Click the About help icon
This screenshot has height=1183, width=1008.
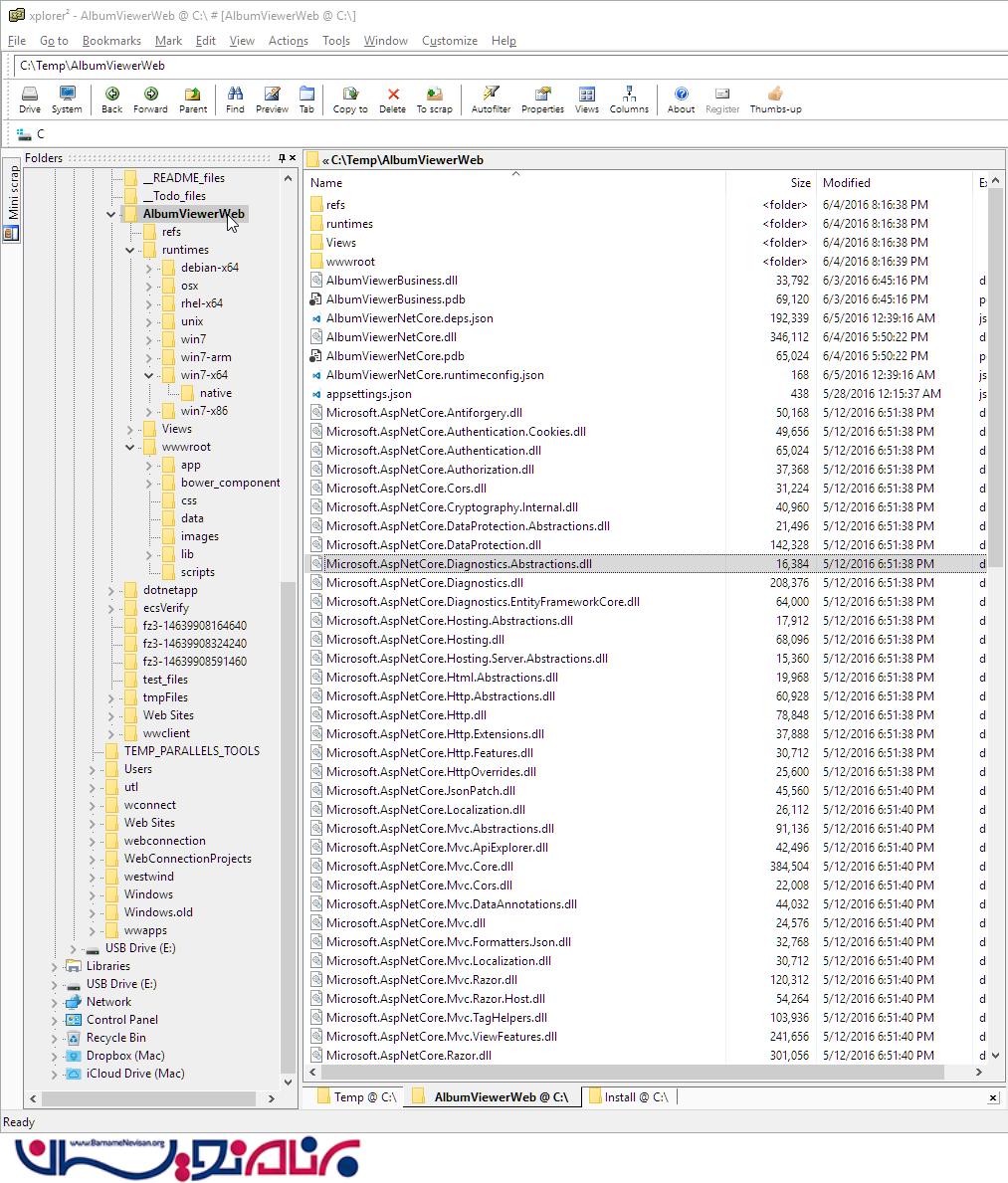click(681, 99)
